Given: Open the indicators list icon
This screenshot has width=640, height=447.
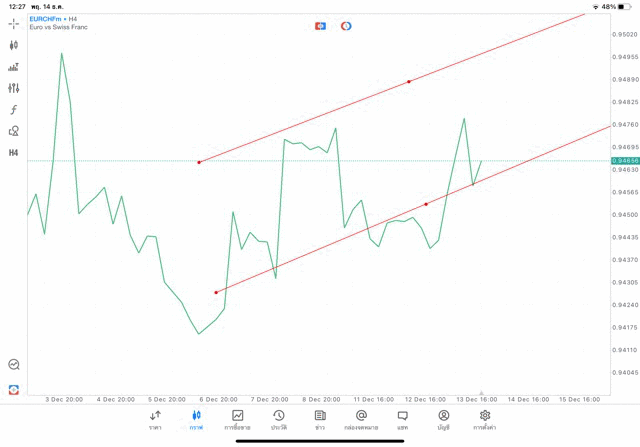Looking at the screenshot, I should click(14, 67).
